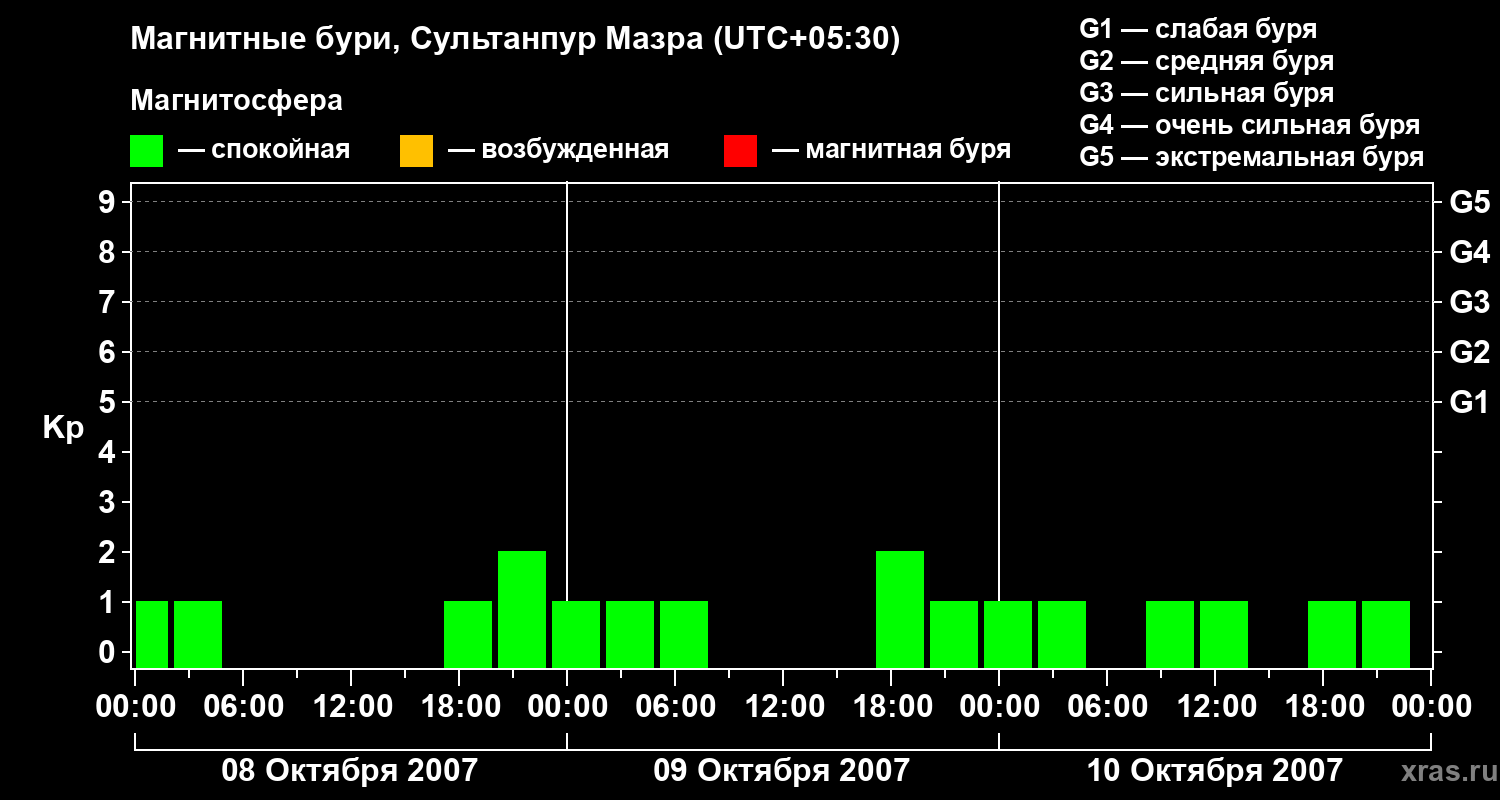1500x800 pixels.
Task: Click the 'G2' label on the right axis
Action: [x=1469, y=352]
